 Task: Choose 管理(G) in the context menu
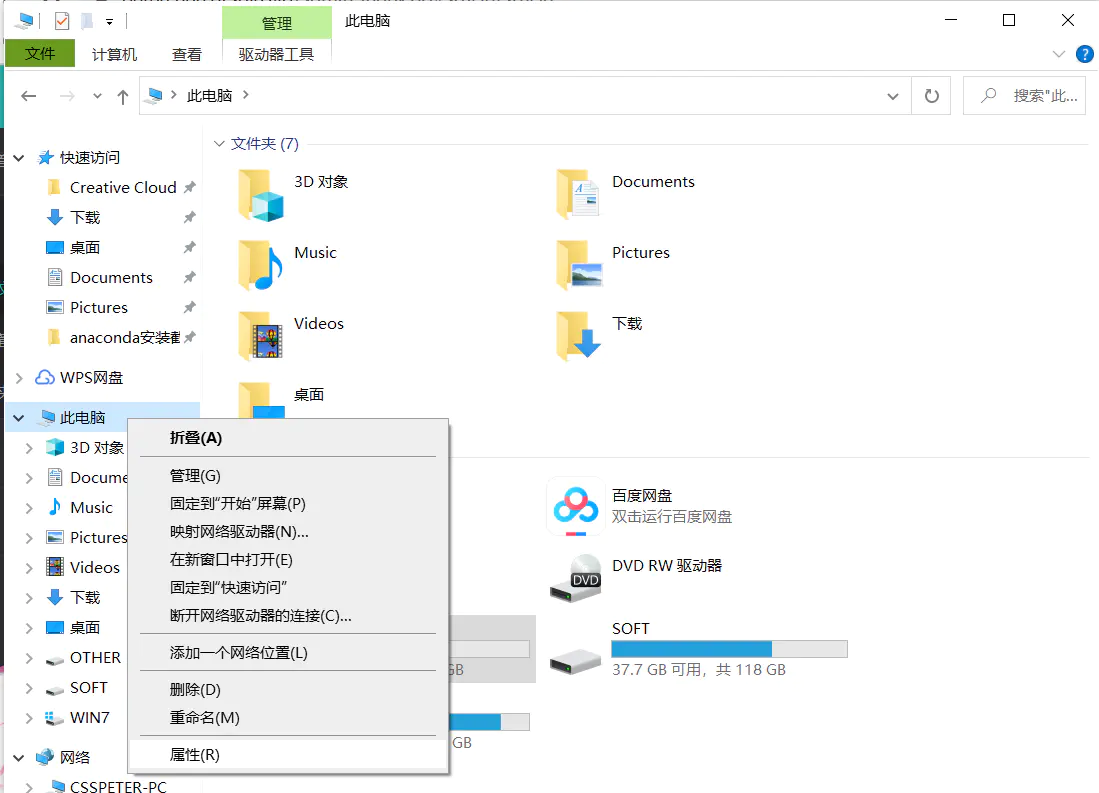[288, 475]
